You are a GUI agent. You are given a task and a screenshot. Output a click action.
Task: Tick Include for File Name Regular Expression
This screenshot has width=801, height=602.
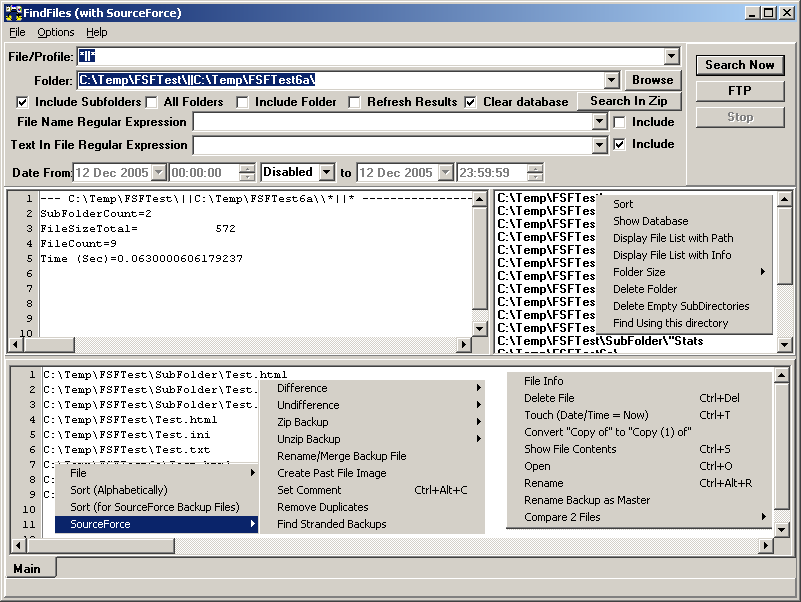619,122
